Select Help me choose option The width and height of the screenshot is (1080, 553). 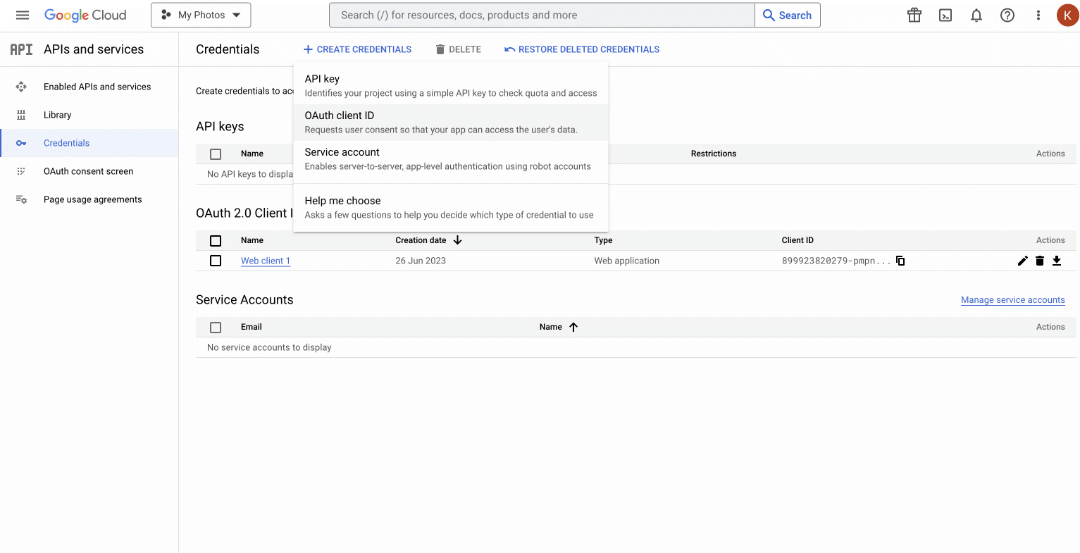pyautogui.click(x=451, y=207)
